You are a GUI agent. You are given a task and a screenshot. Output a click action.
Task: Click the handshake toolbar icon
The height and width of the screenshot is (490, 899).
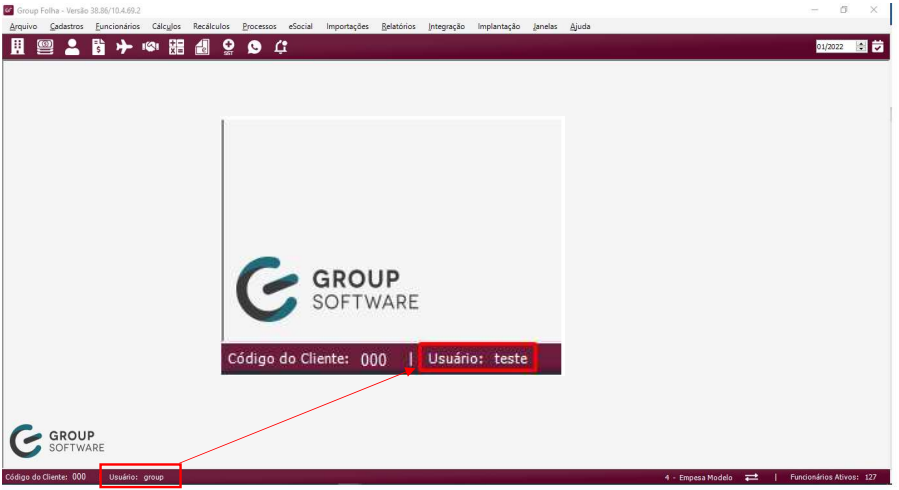[x=150, y=46]
